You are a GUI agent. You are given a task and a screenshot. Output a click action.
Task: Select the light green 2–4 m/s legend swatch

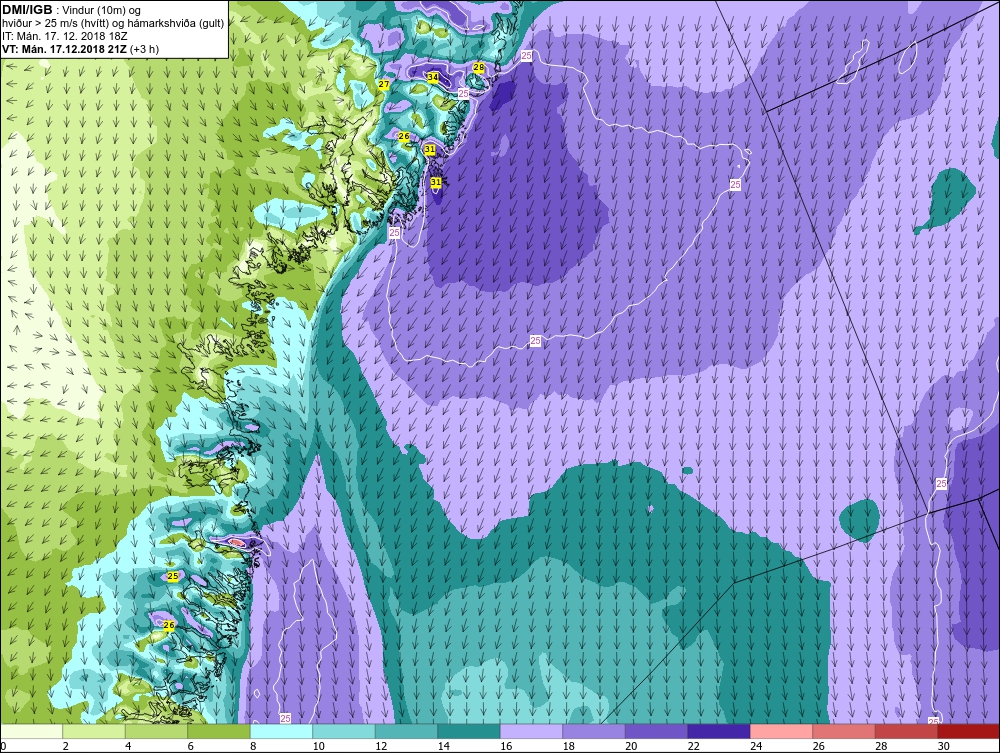[x=94, y=731]
